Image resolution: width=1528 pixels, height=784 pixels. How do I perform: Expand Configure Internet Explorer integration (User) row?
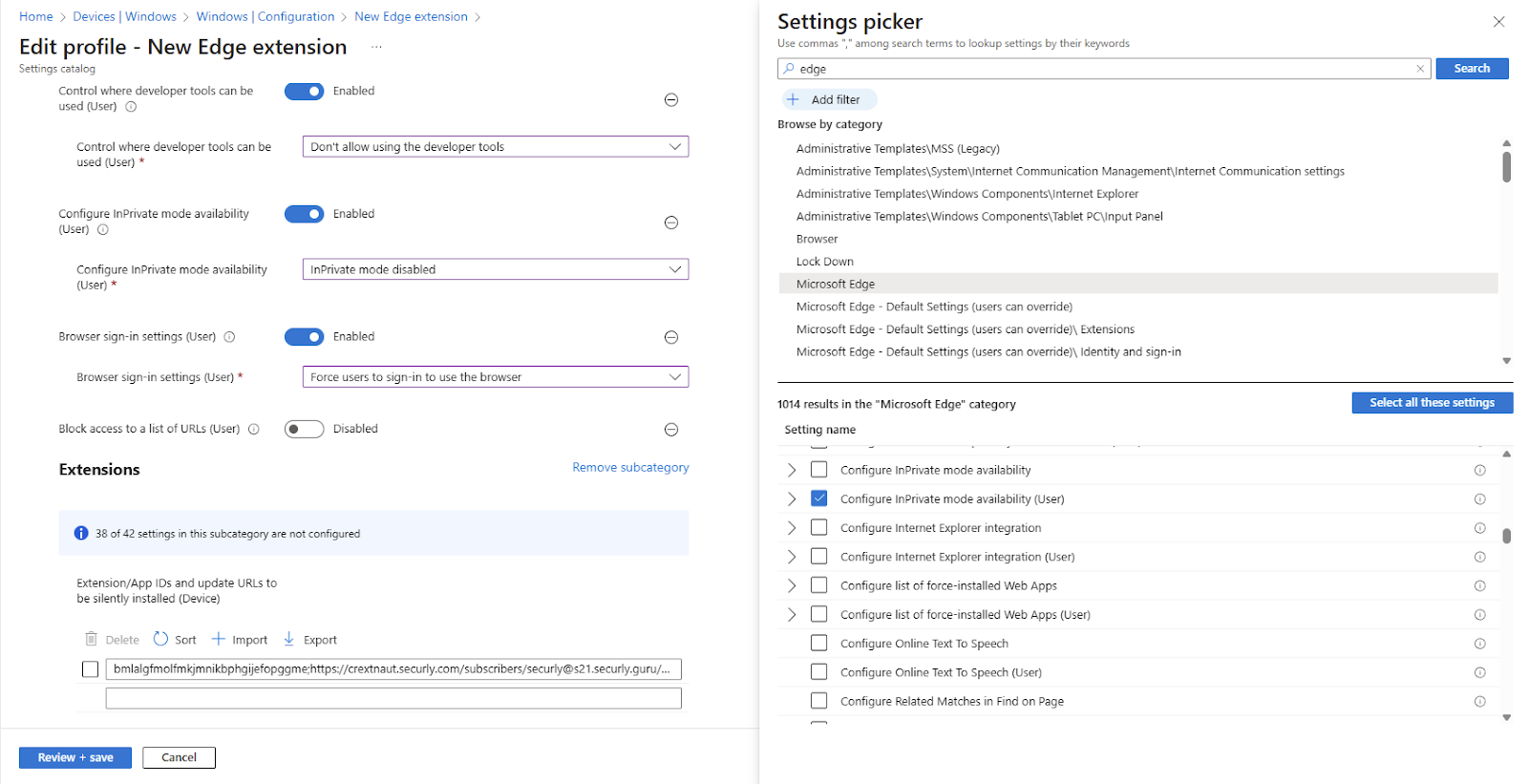coord(792,557)
